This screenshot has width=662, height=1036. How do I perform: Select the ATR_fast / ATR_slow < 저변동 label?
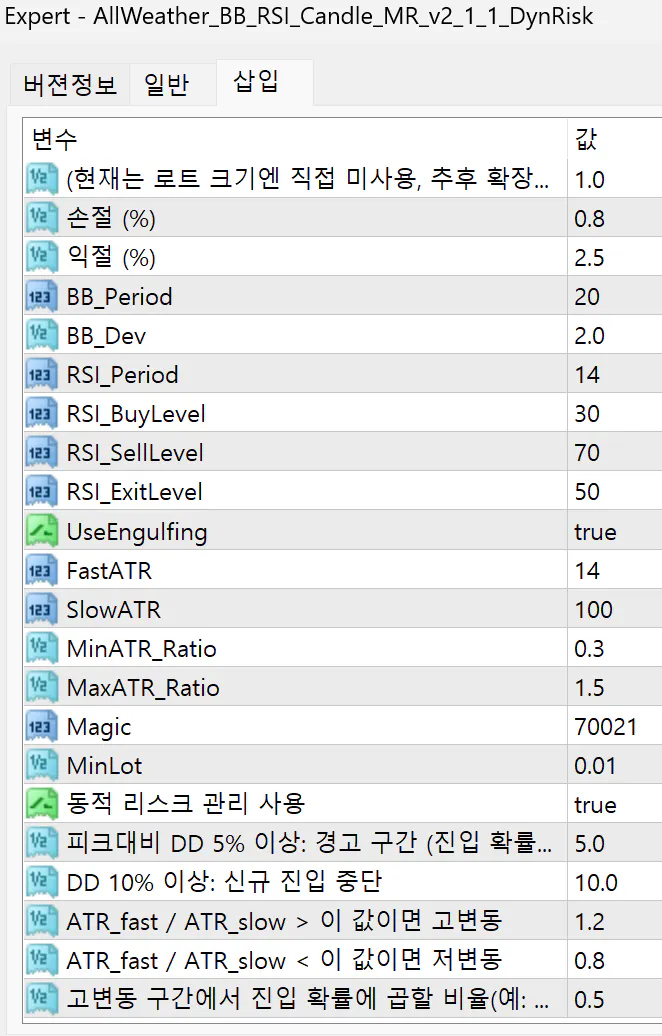pyautogui.click(x=284, y=959)
